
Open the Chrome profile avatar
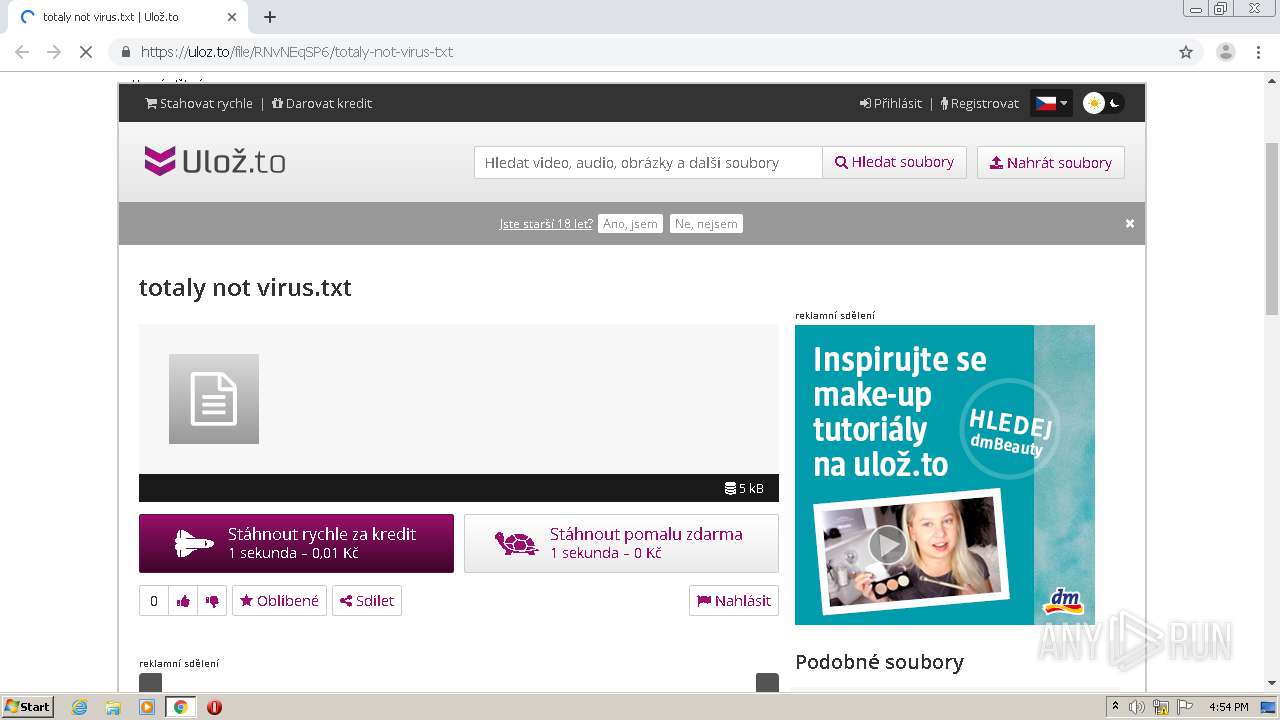coord(1226,52)
